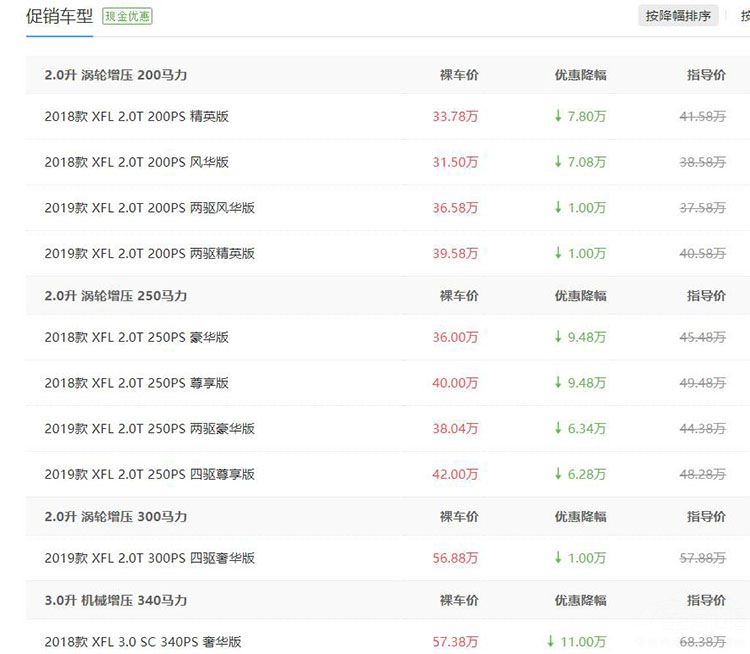Click the 41.58万 guide price
The width and height of the screenshot is (750, 654).
703,116
